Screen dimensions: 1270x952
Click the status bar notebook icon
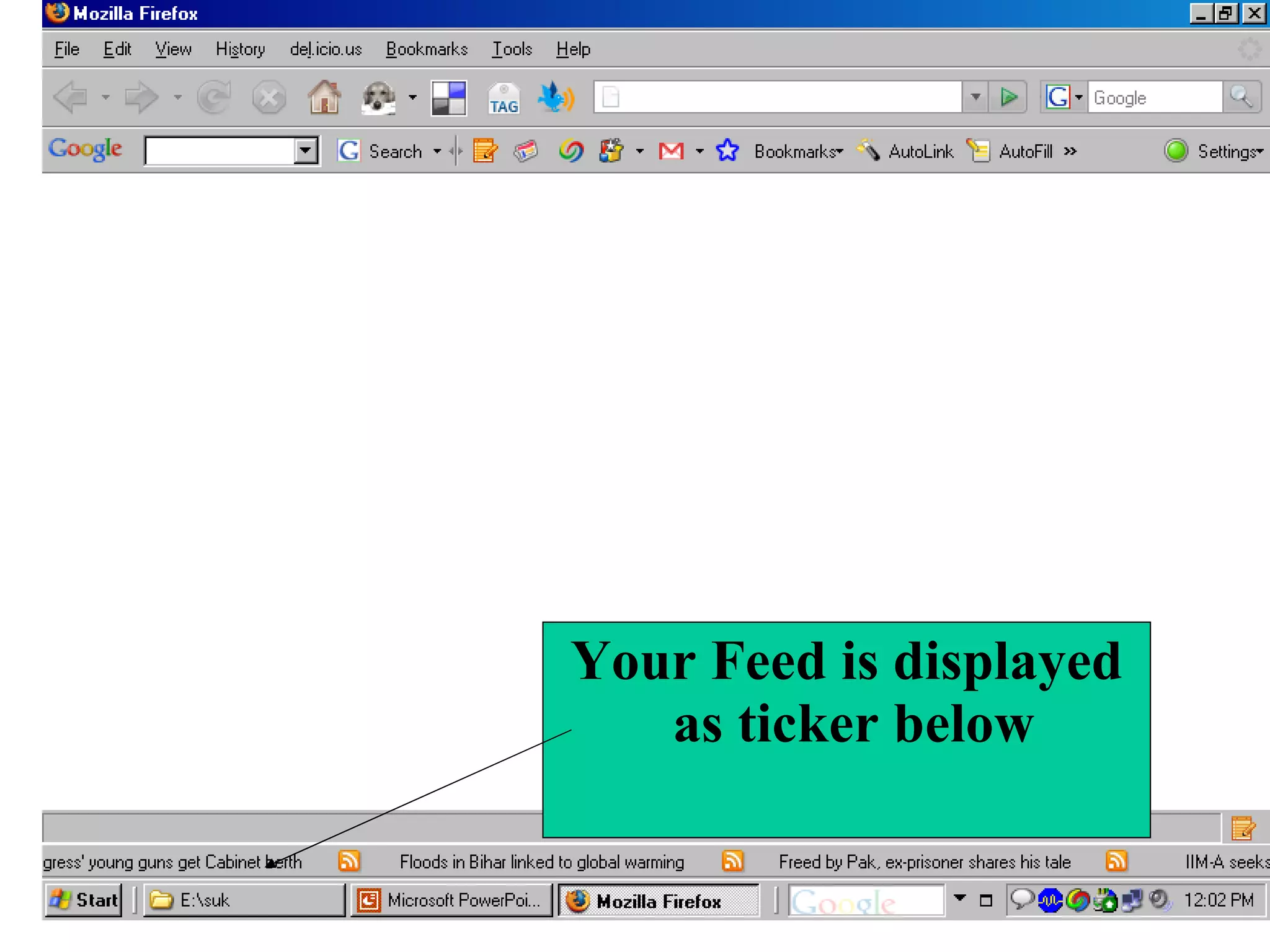[x=1243, y=828]
